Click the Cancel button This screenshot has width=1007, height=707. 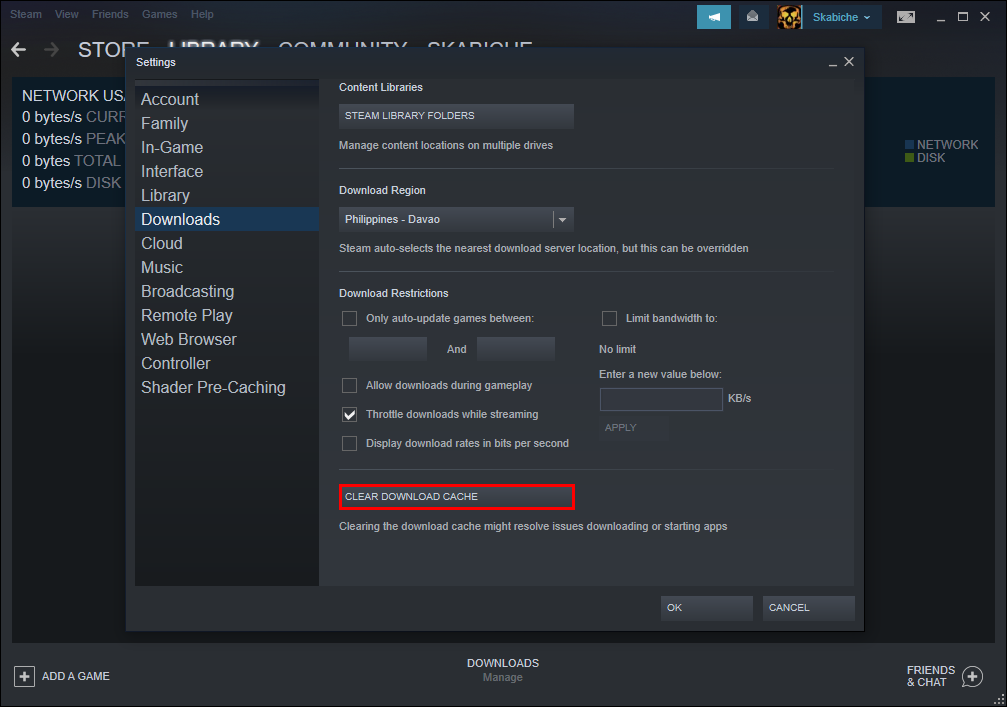point(808,607)
